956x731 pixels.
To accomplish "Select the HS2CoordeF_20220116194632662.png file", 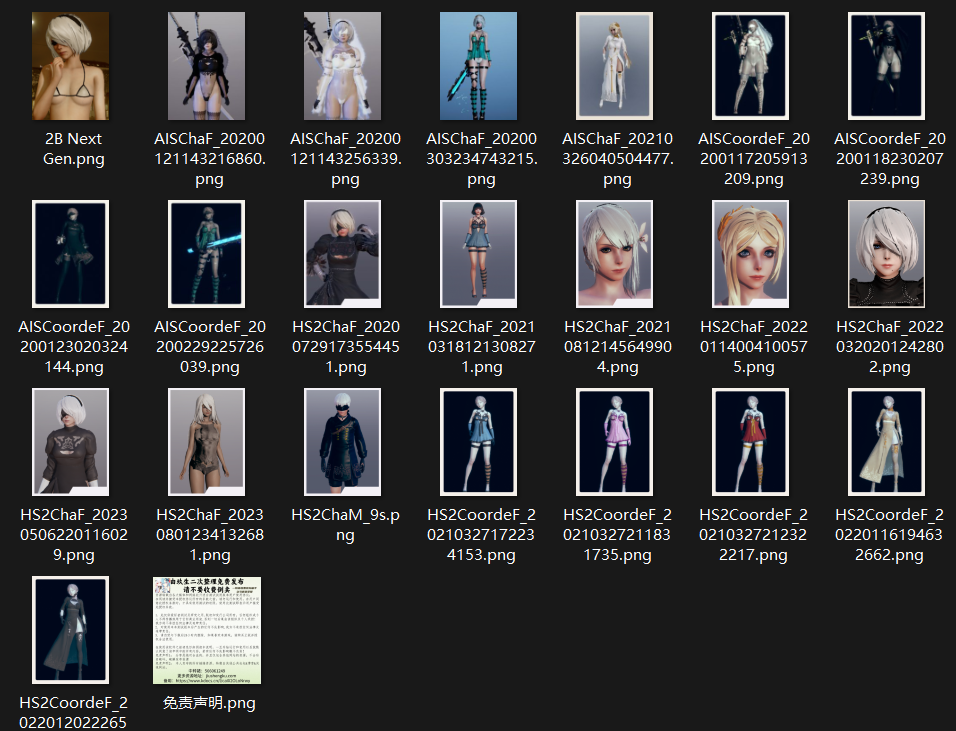I will [x=887, y=442].
